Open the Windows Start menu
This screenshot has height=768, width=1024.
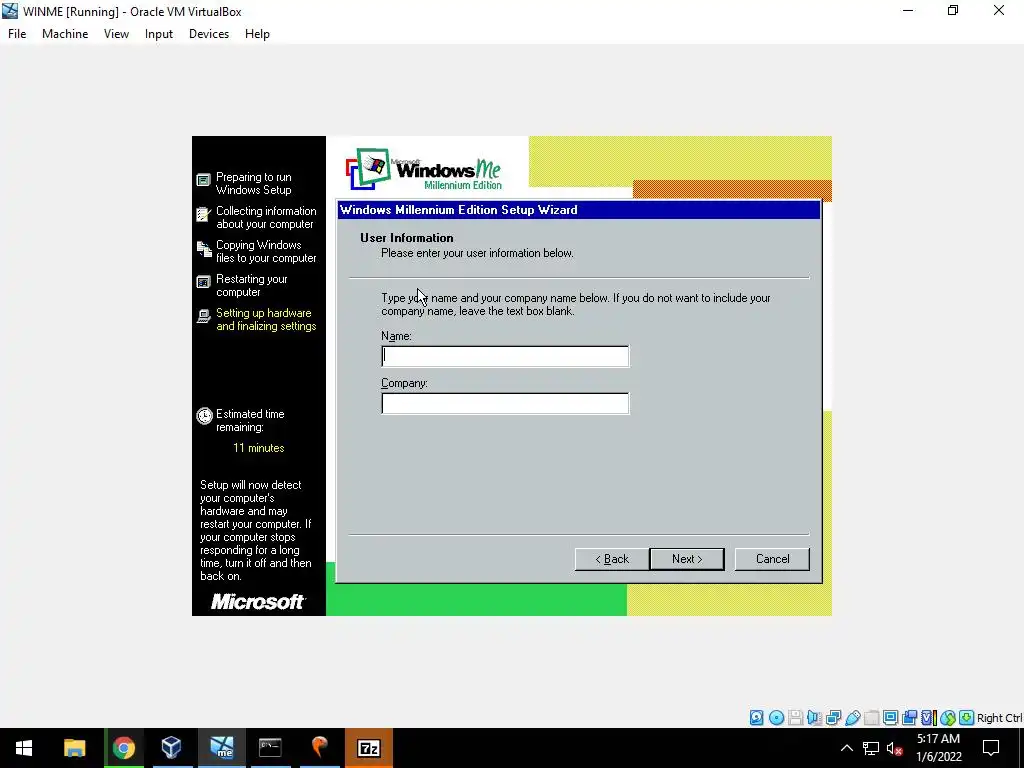point(24,748)
